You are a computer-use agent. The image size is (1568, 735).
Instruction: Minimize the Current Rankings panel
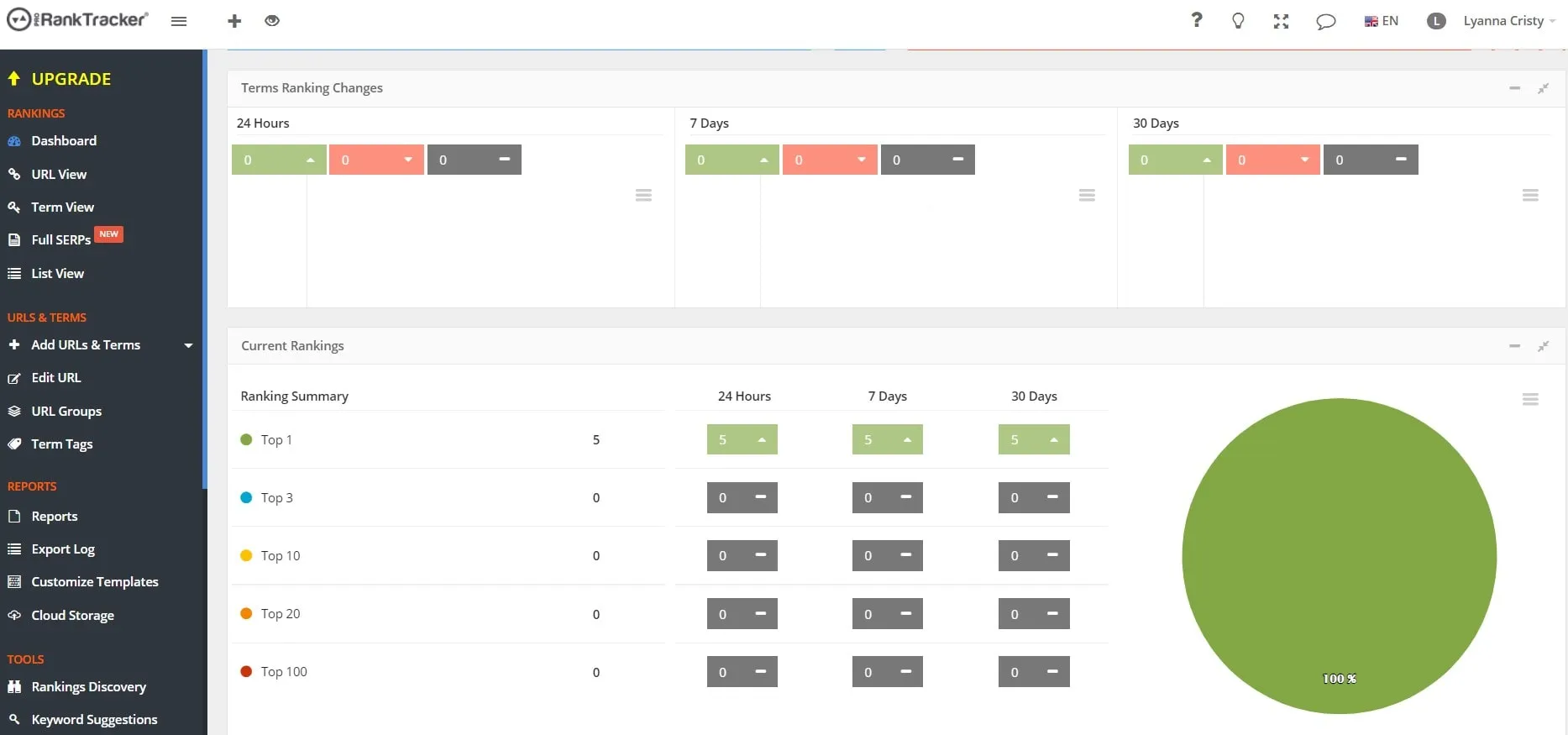[x=1514, y=346]
